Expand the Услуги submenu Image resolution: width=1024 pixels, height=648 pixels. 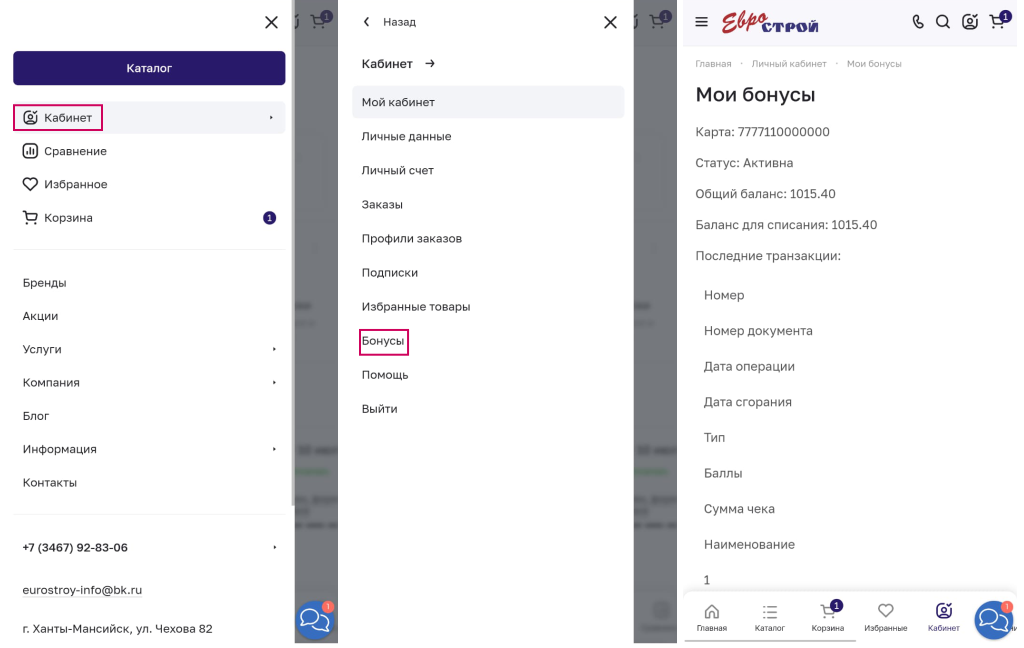[148, 349]
